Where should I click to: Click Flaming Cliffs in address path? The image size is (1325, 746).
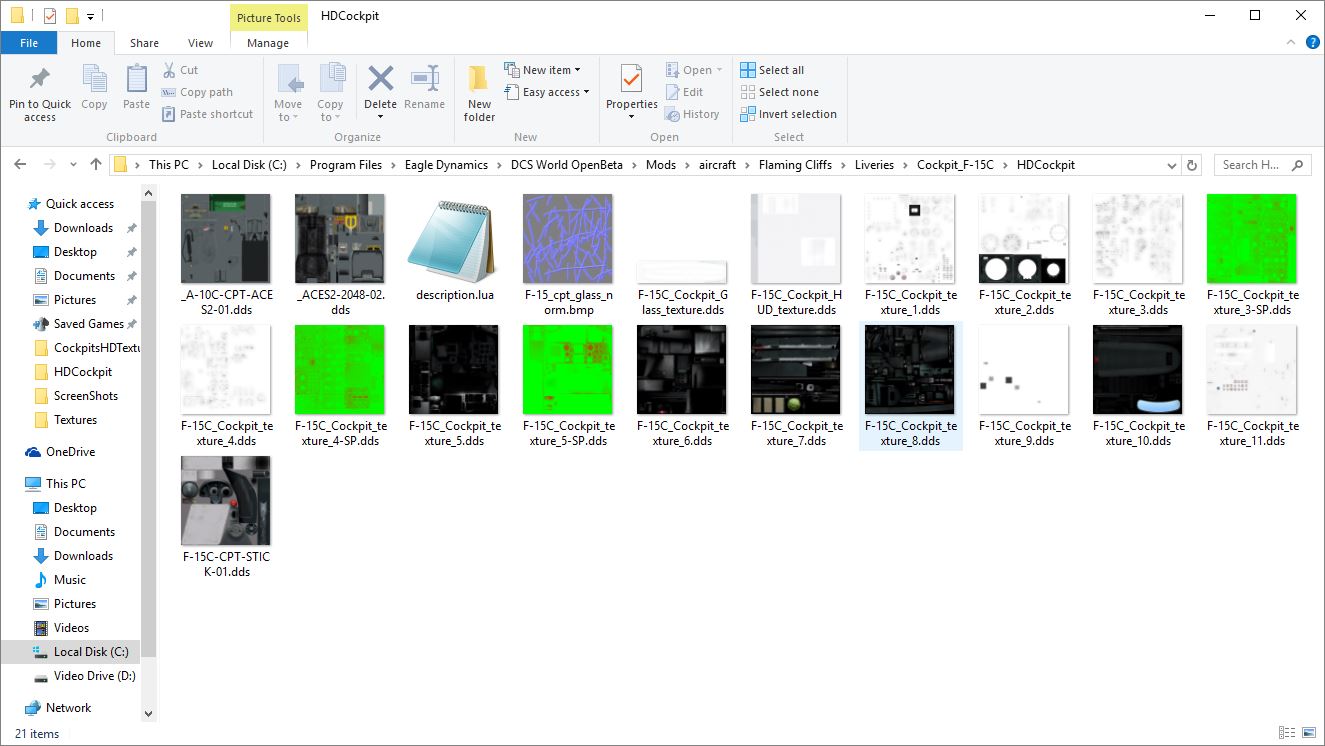pyautogui.click(x=795, y=165)
